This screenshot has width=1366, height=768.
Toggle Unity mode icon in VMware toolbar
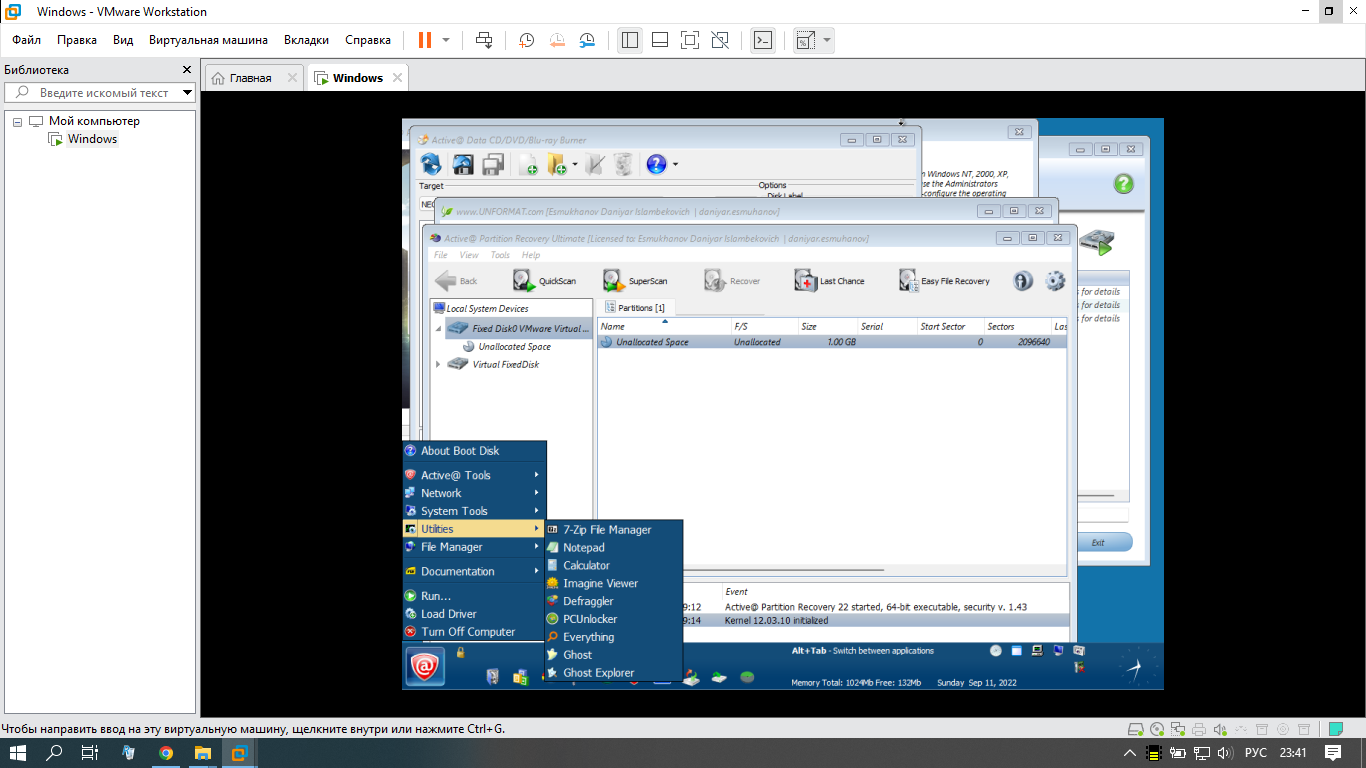pos(720,40)
